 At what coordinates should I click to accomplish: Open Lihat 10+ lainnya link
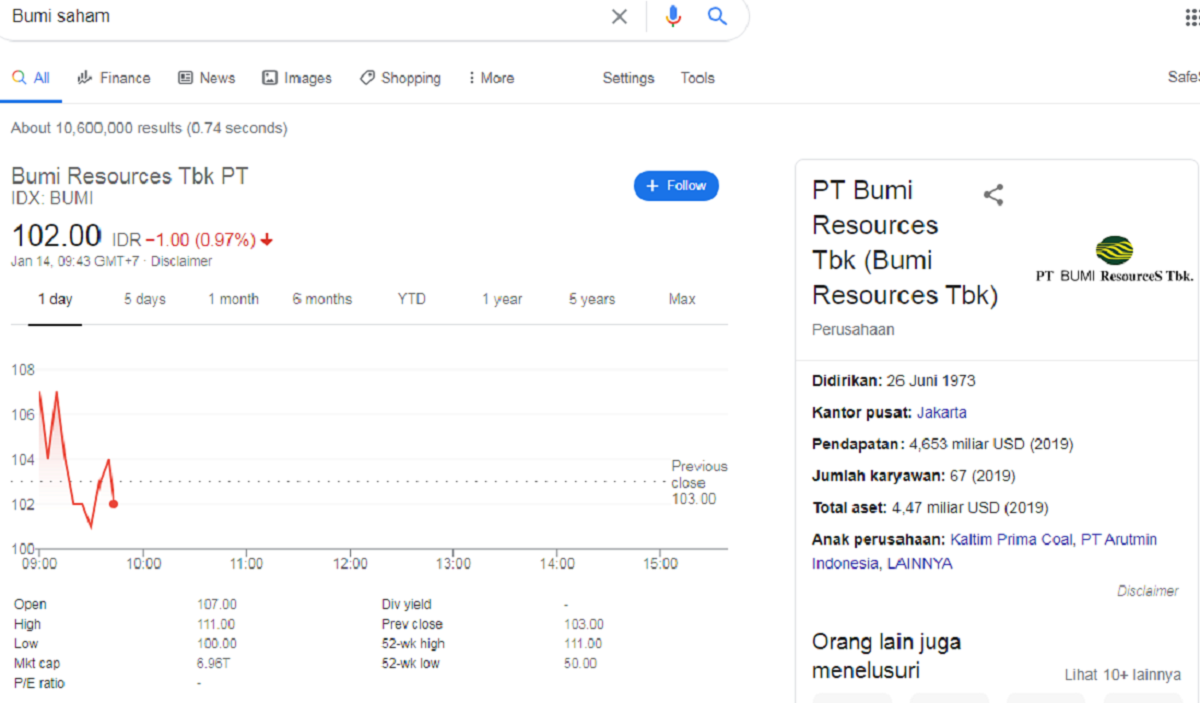pyautogui.click(x=1122, y=675)
